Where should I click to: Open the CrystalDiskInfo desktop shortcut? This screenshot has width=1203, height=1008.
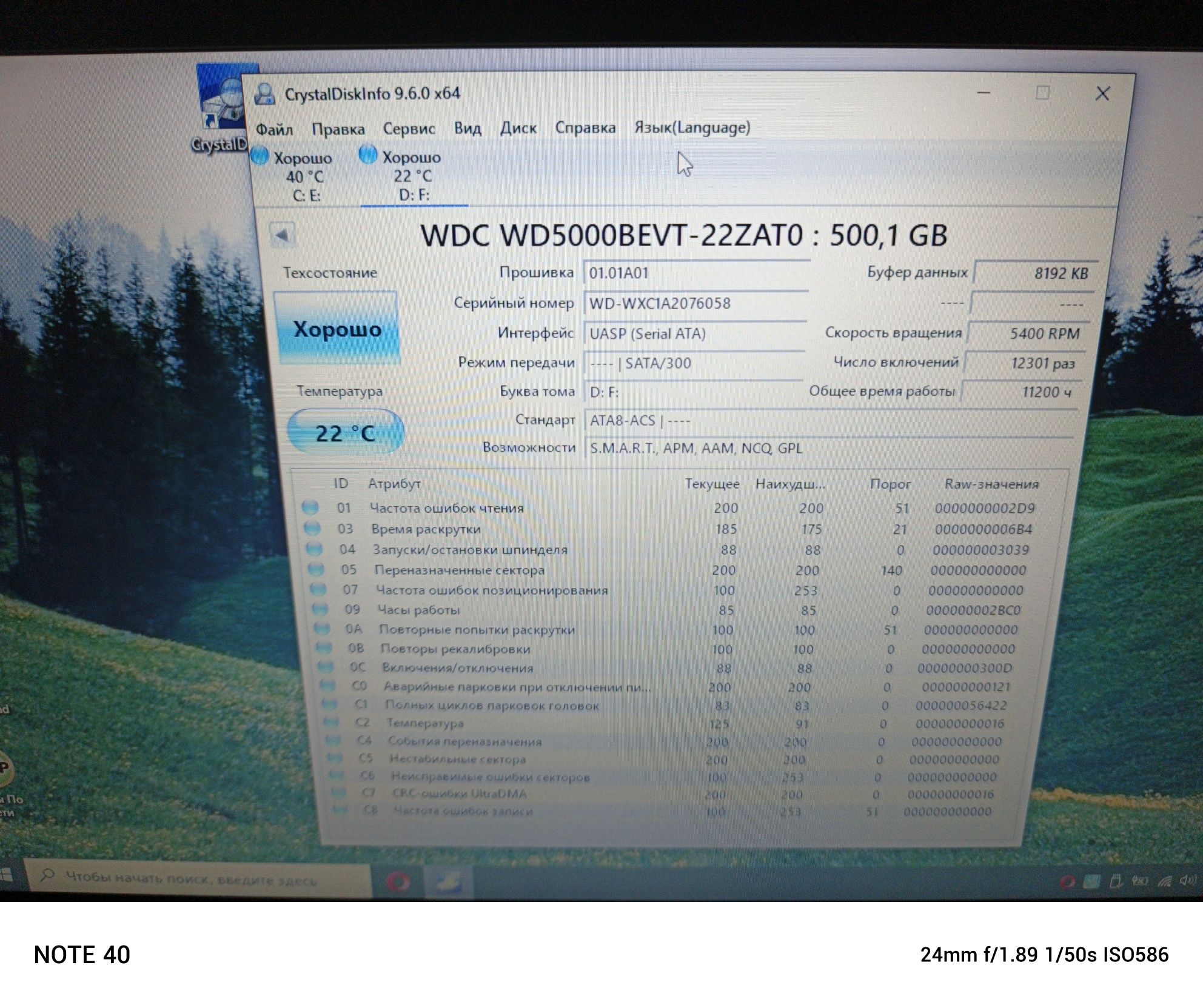click(219, 110)
